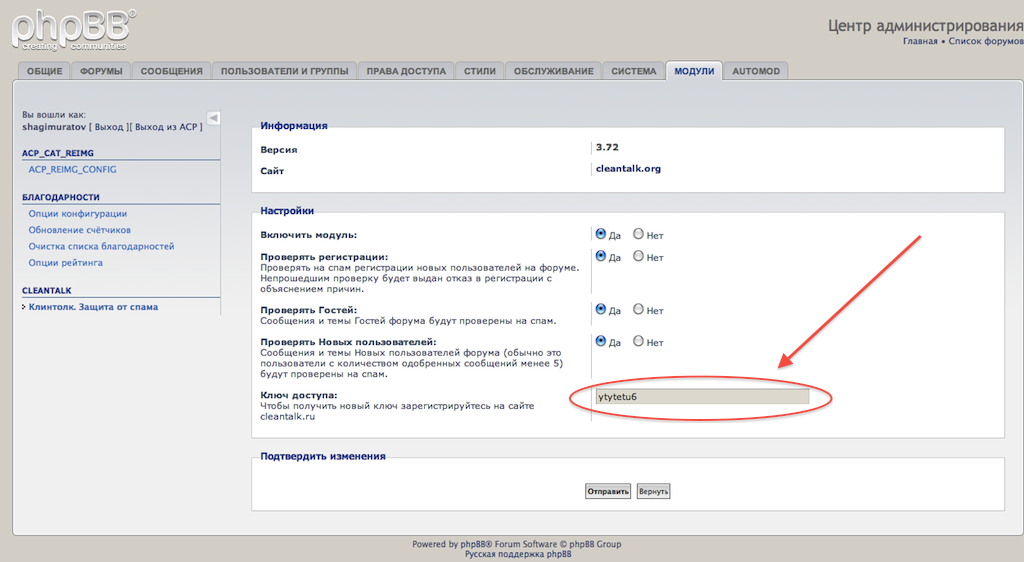1024x562 pixels.
Task: Click the Выход из ACP link
Action: [168, 127]
